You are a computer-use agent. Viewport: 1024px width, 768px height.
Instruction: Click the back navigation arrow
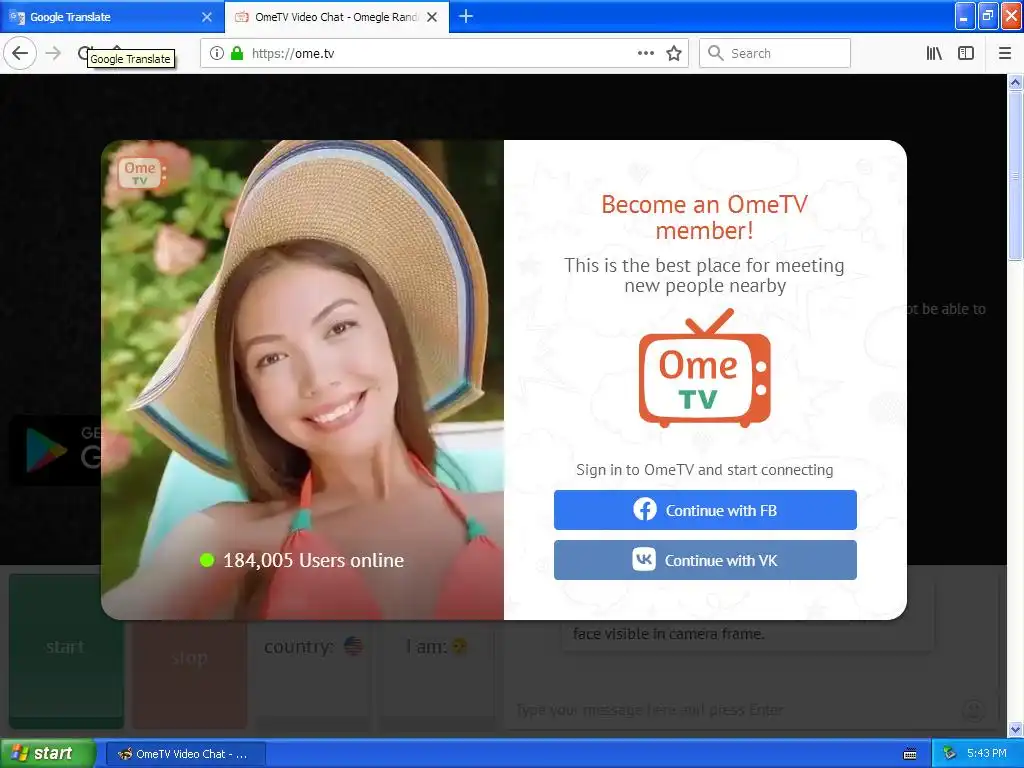(x=20, y=53)
